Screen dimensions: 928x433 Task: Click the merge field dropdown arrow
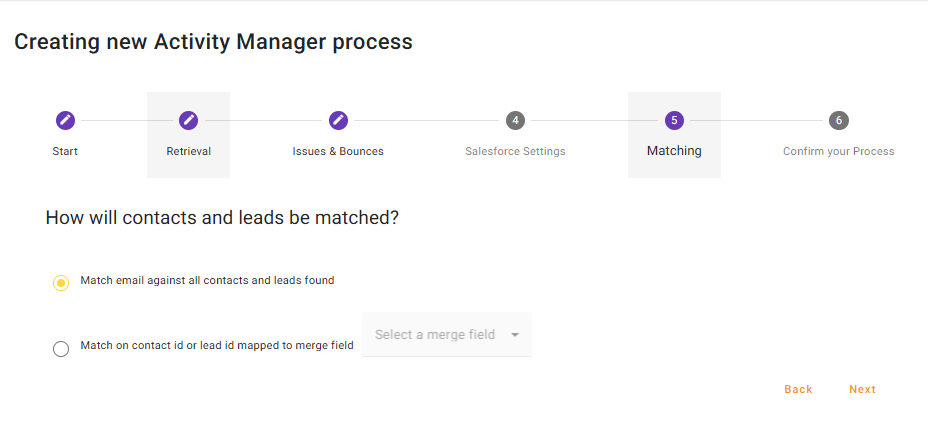[515, 335]
